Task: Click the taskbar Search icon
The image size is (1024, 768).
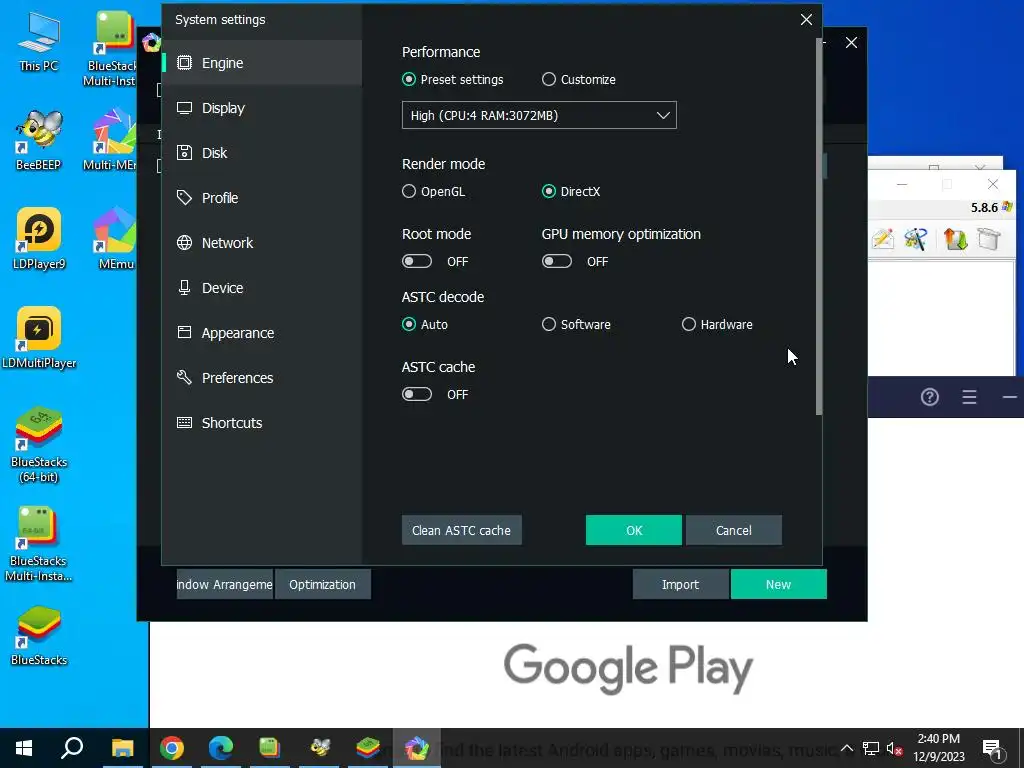Action: click(x=72, y=748)
